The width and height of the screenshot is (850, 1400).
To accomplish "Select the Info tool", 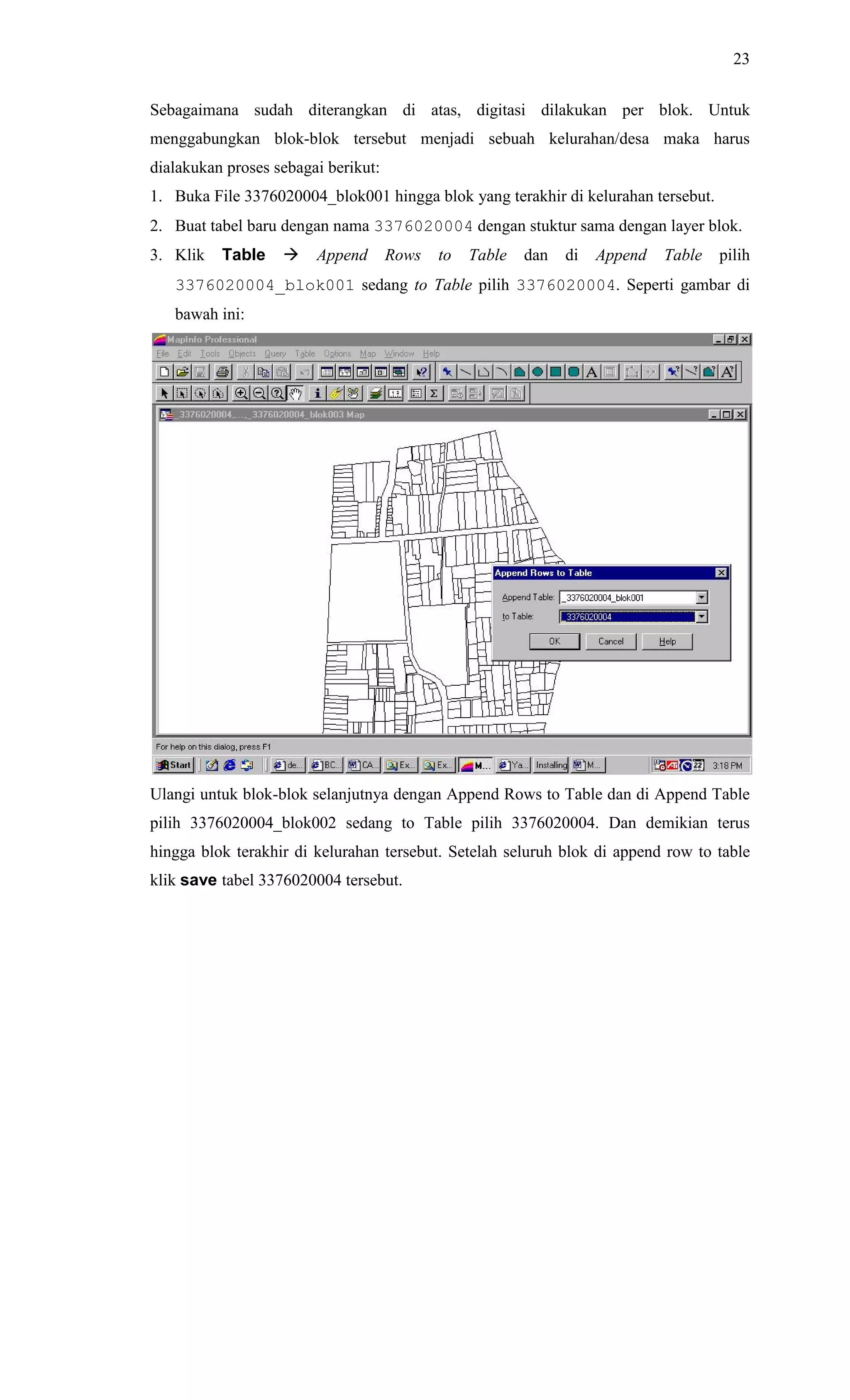I will click(x=317, y=393).
